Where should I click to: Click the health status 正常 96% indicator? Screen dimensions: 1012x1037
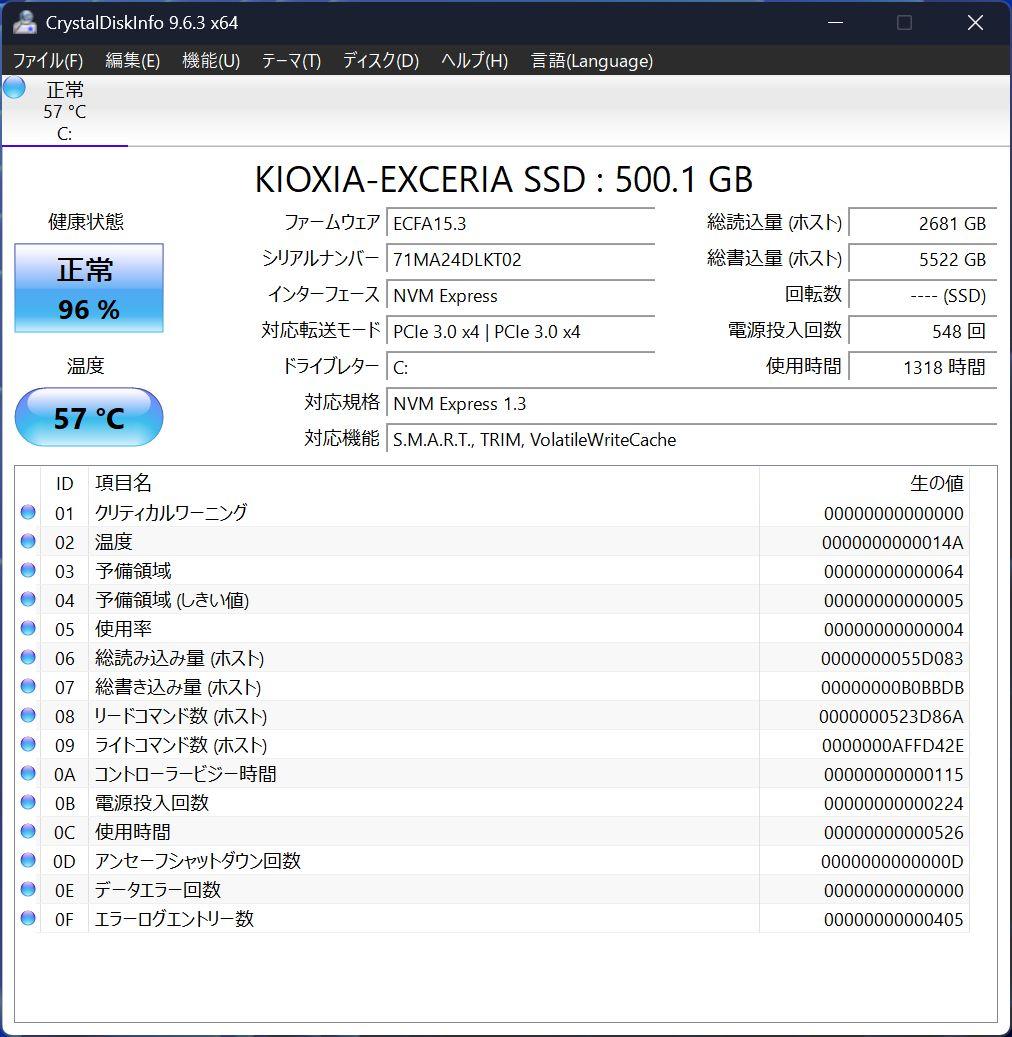click(x=88, y=288)
